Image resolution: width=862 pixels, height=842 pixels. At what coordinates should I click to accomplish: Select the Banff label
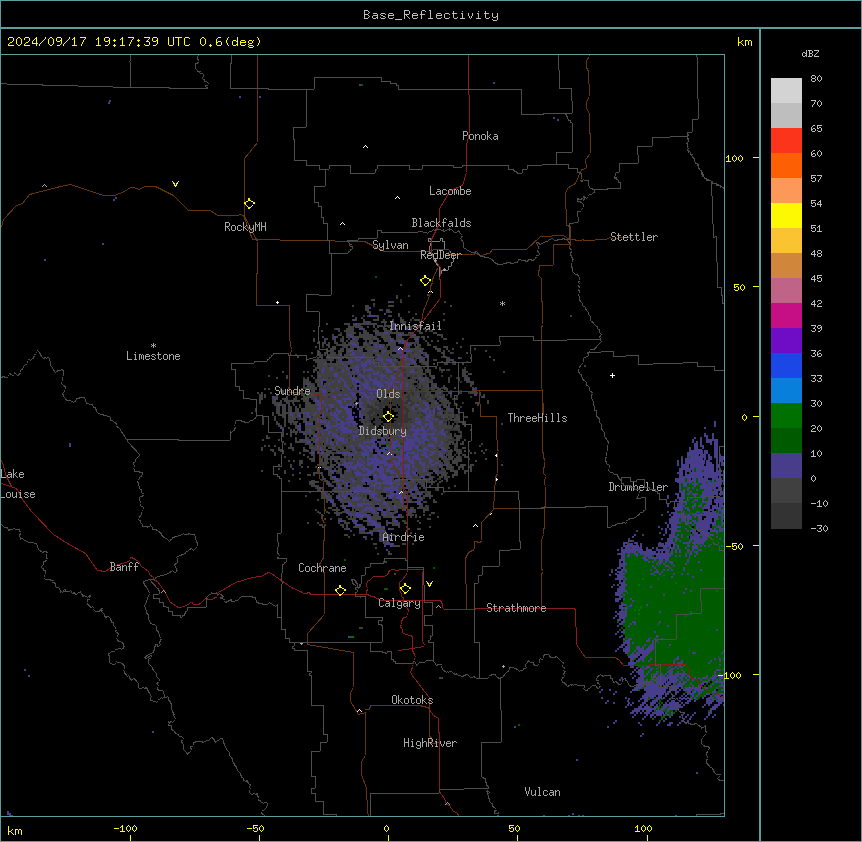point(124,567)
